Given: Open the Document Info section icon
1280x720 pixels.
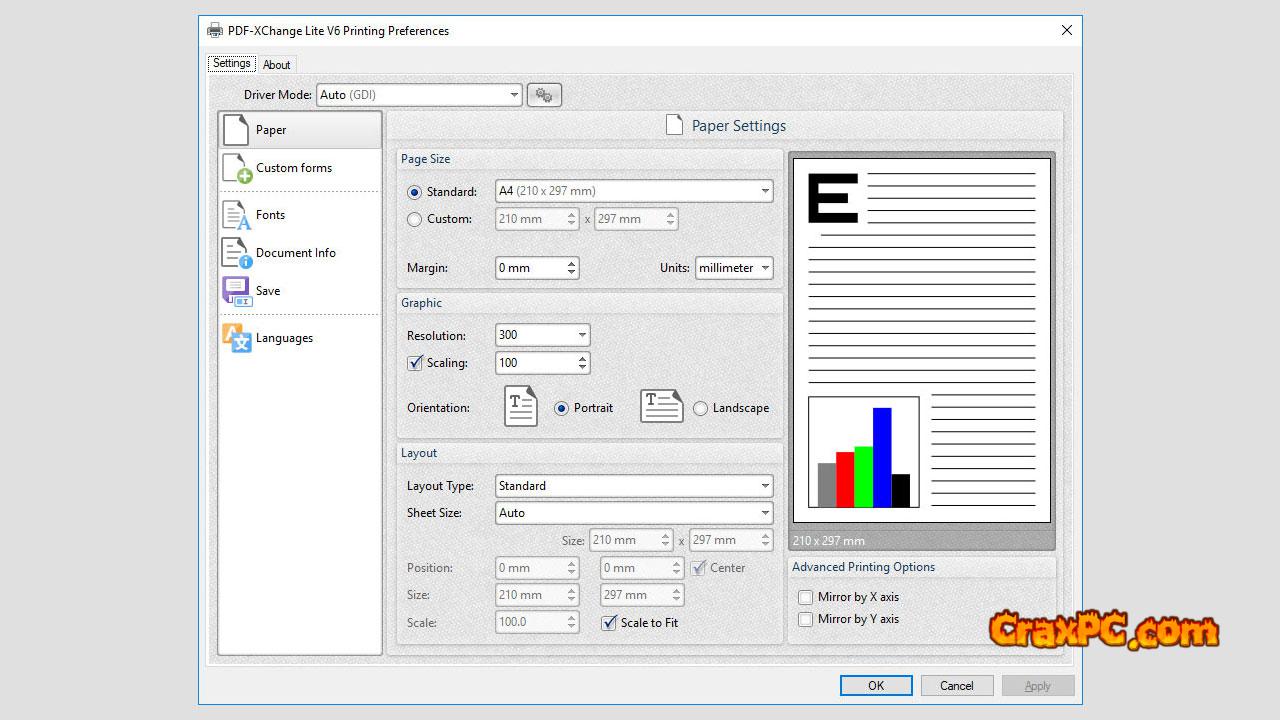Looking at the screenshot, I should (x=236, y=253).
